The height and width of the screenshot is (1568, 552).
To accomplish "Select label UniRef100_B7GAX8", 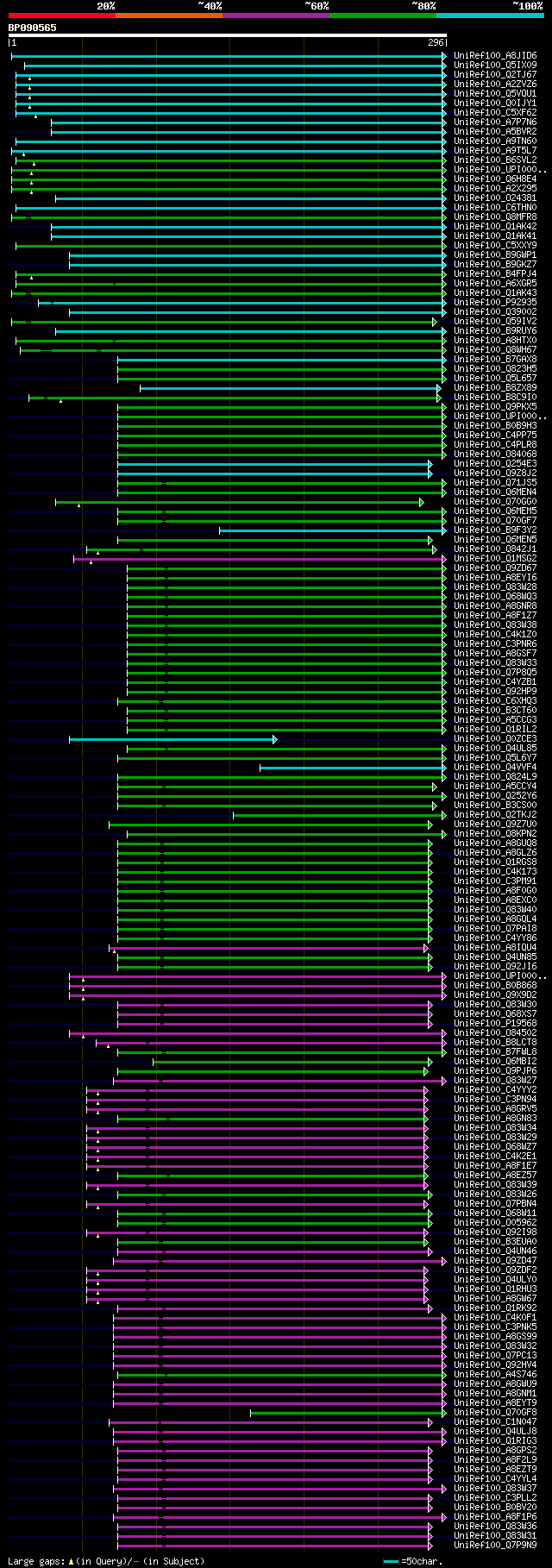I will (495, 360).
